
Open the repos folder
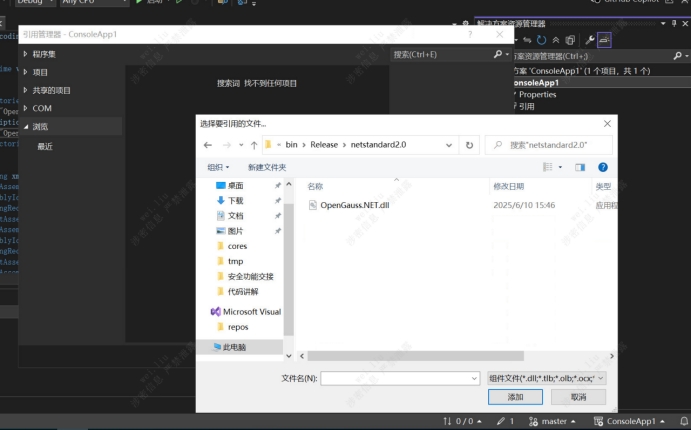pos(238,327)
